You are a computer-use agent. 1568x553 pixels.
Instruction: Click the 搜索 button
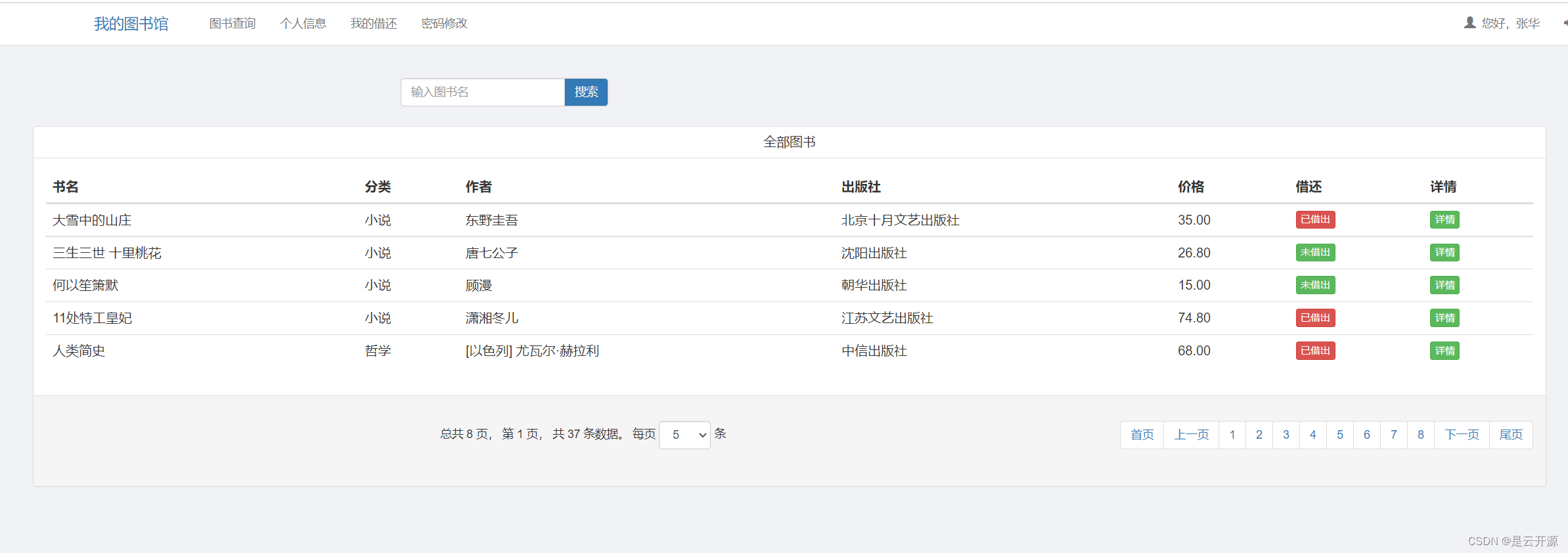[586, 92]
